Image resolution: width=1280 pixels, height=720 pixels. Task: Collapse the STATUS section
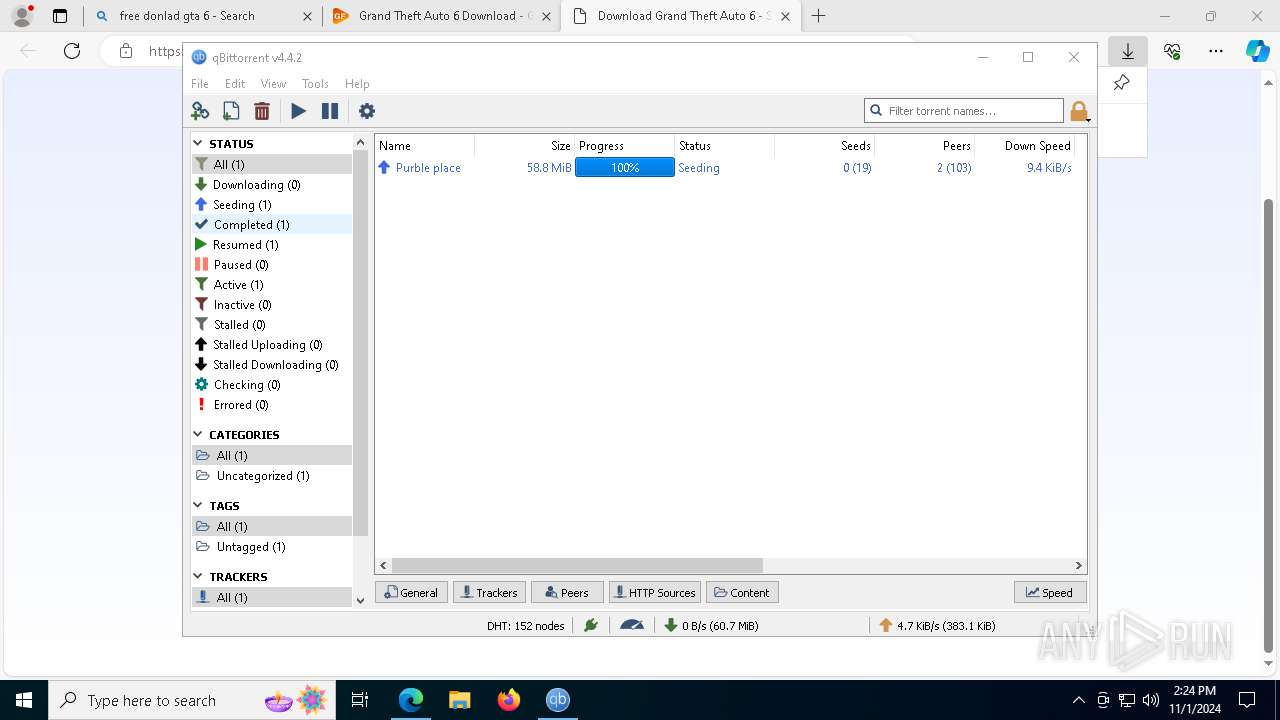pos(198,144)
